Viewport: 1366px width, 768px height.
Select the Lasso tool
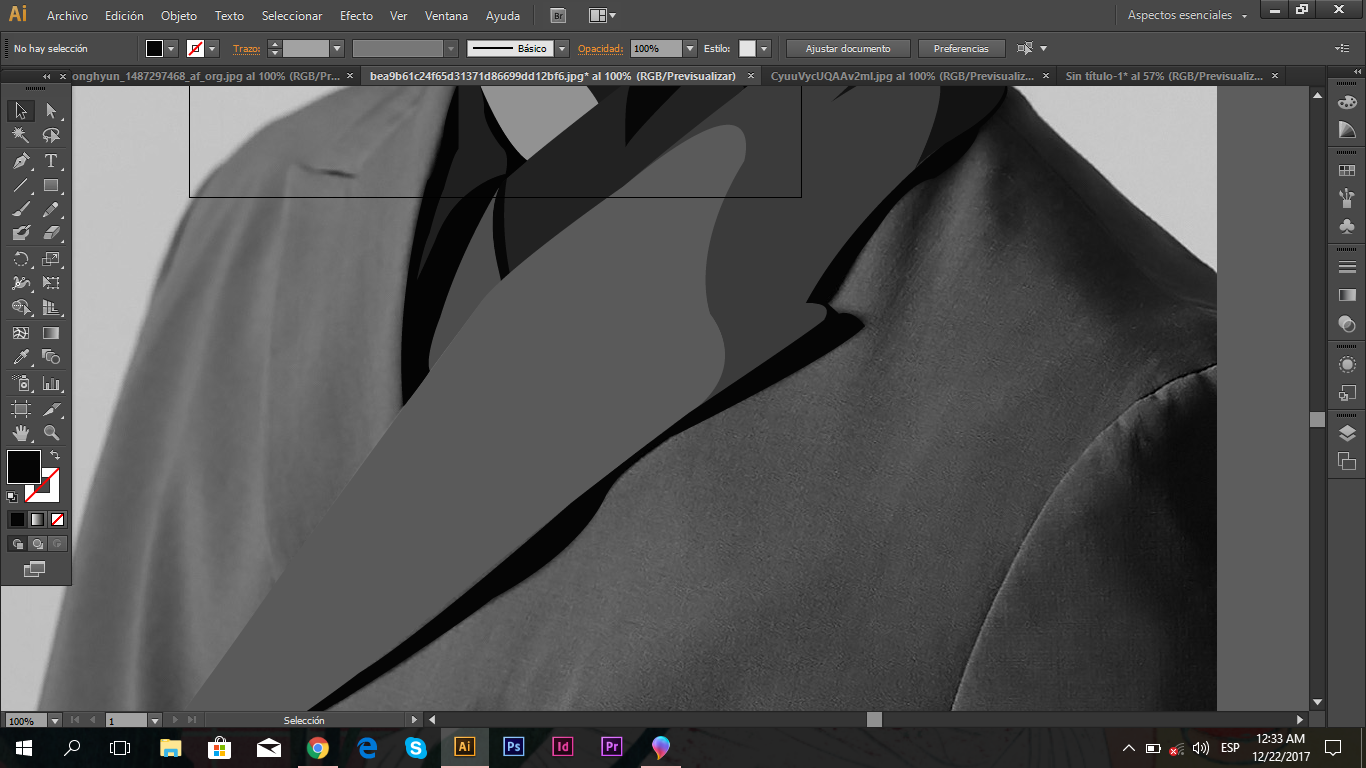(x=51, y=135)
